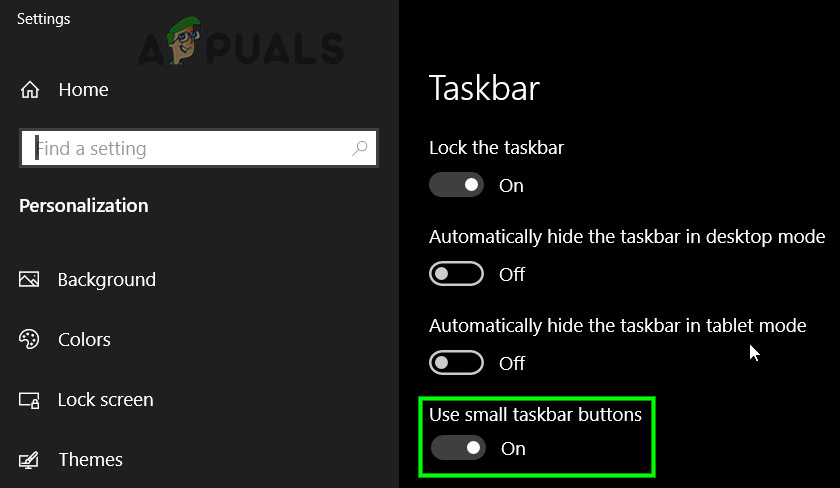
Task: Focus the Find a setting field
Action: (190, 149)
